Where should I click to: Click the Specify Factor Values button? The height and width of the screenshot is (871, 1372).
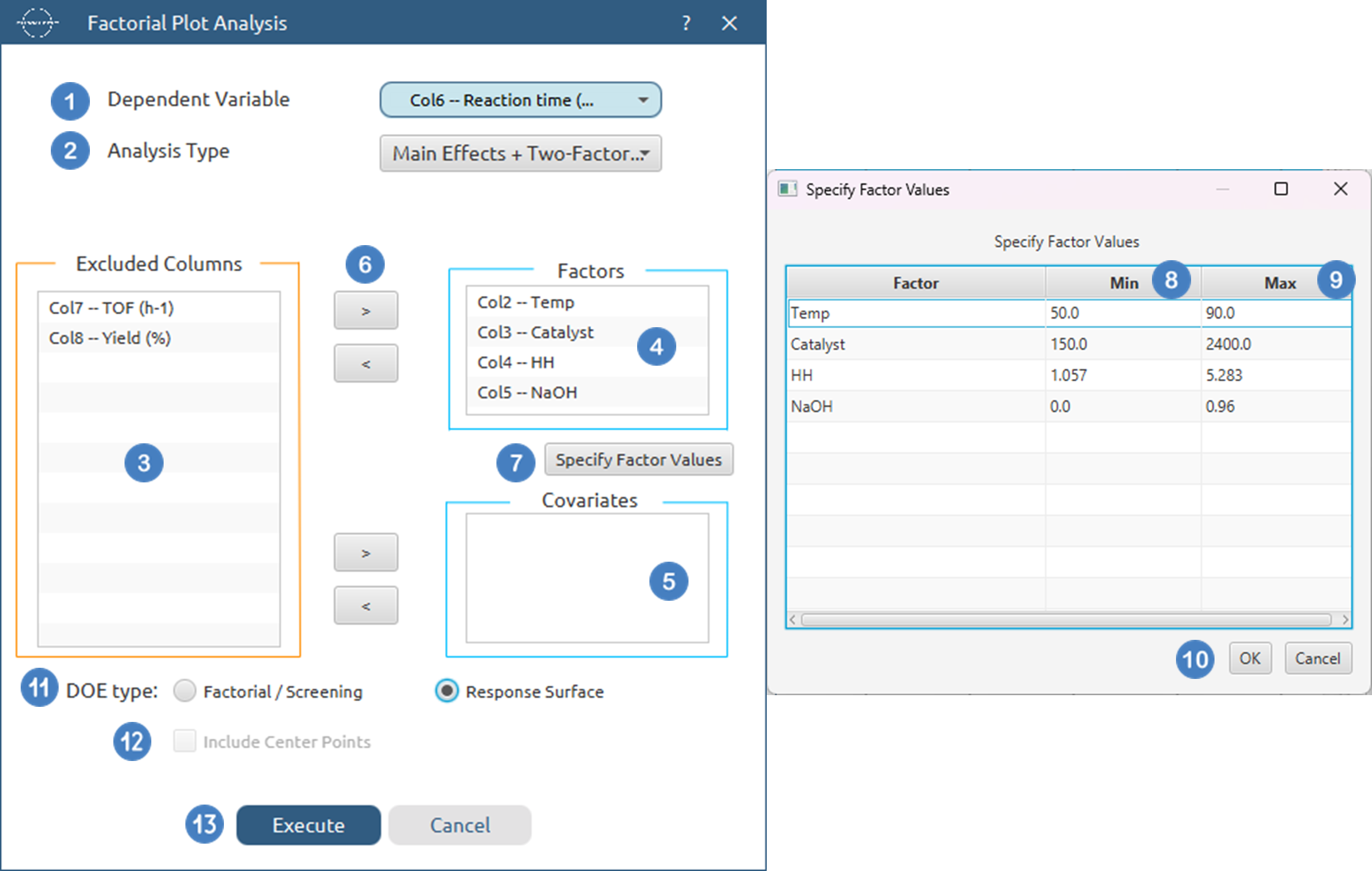click(638, 460)
